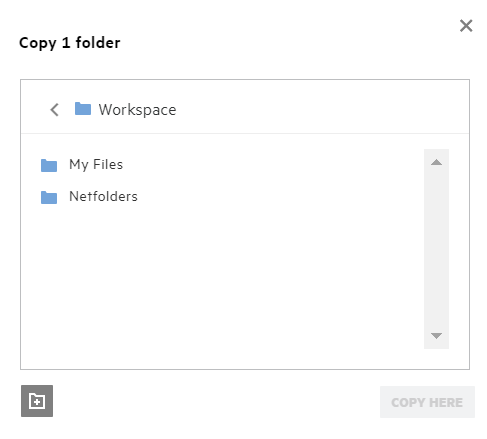This screenshot has width=487, height=439.
Task: Open the Netfolders folder label
Action: (103, 196)
